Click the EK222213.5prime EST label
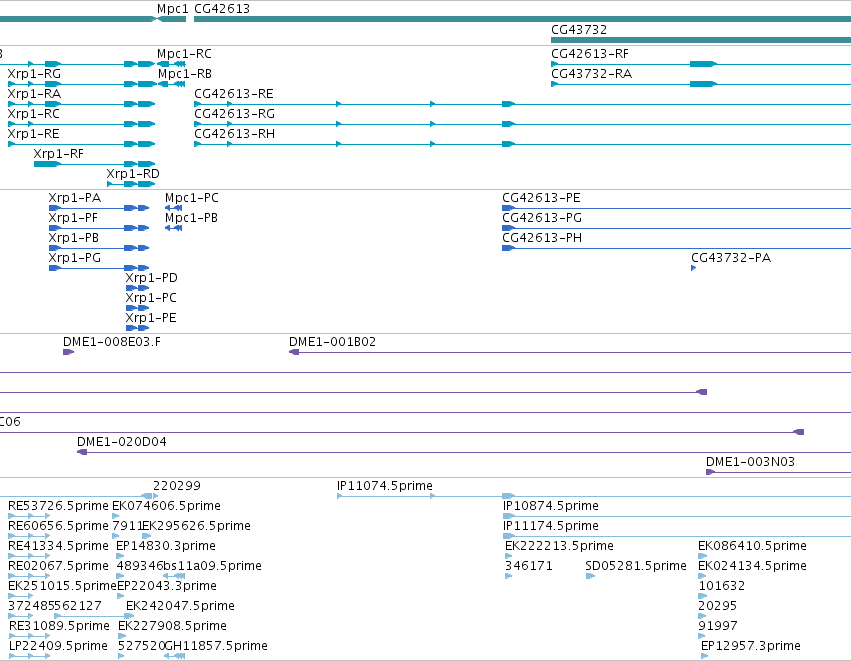Viewport: 851px width, 661px height. point(559,546)
